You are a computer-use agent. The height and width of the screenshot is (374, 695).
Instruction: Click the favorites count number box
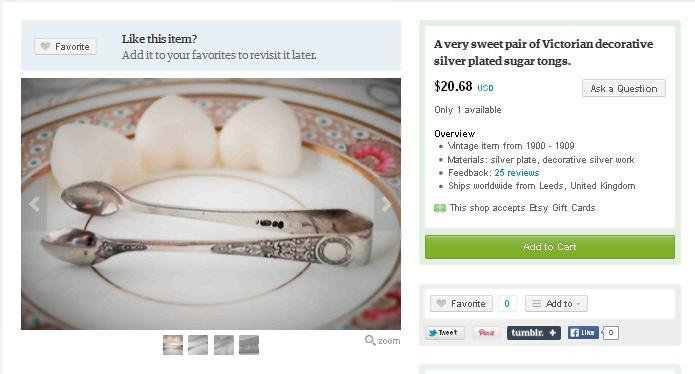tap(507, 304)
